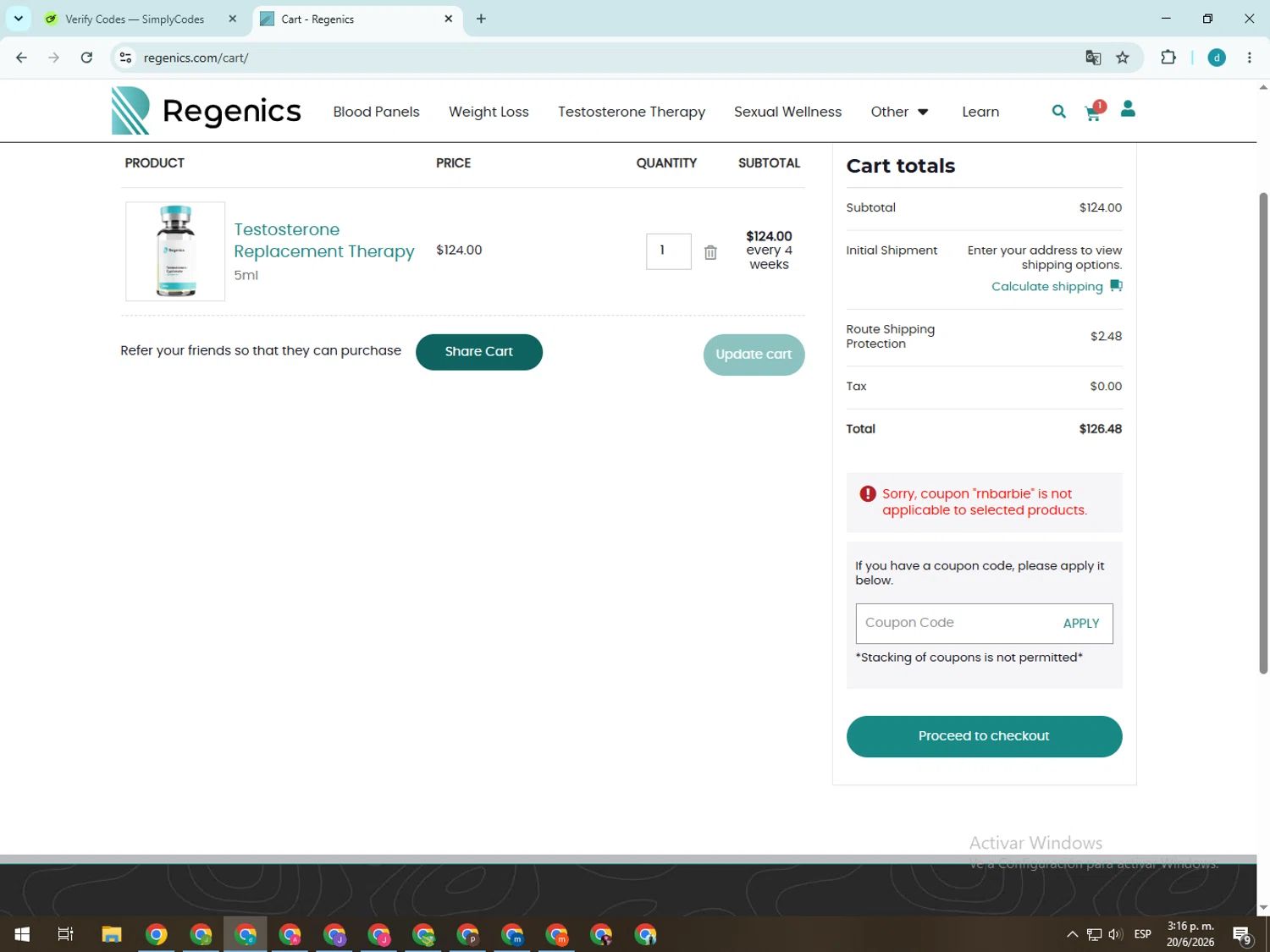
Task: Bookmark this page with the star icon
Action: click(1123, 58)
